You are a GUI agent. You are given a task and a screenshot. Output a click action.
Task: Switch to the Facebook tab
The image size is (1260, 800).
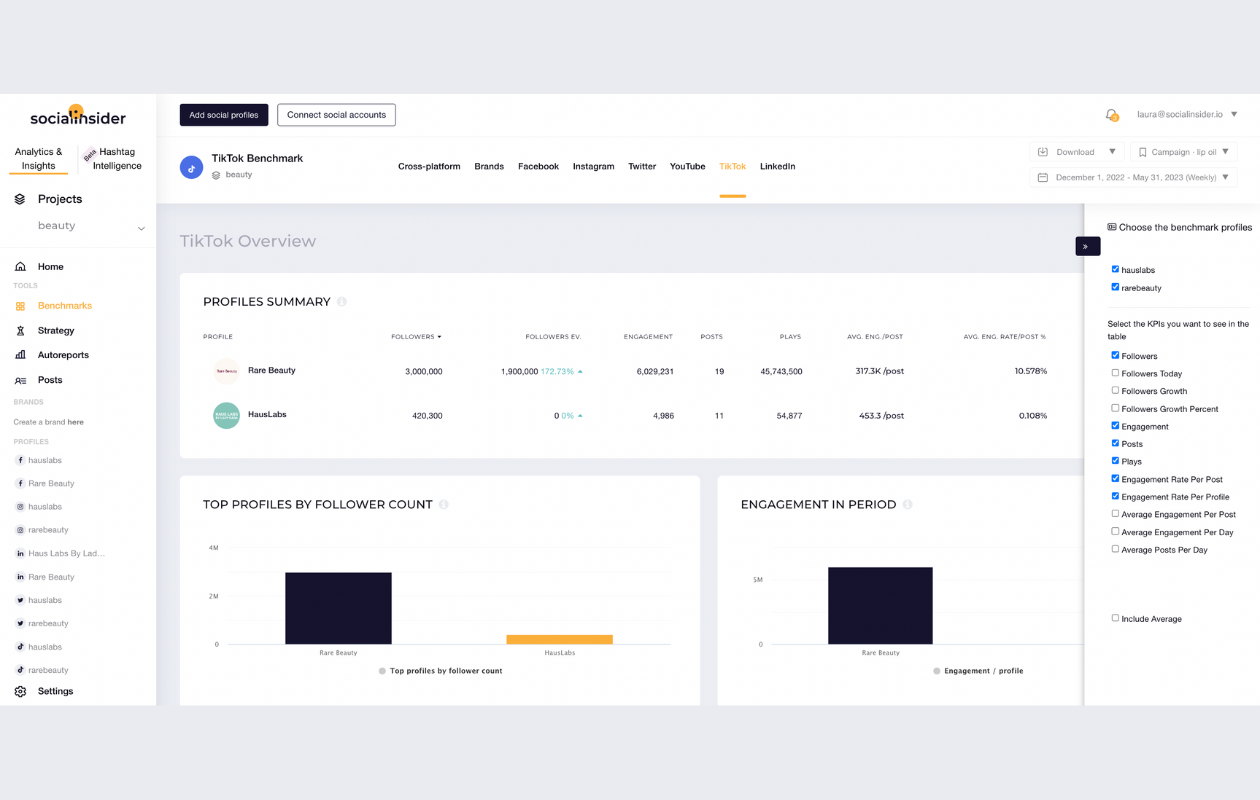(x=538, y=167)
